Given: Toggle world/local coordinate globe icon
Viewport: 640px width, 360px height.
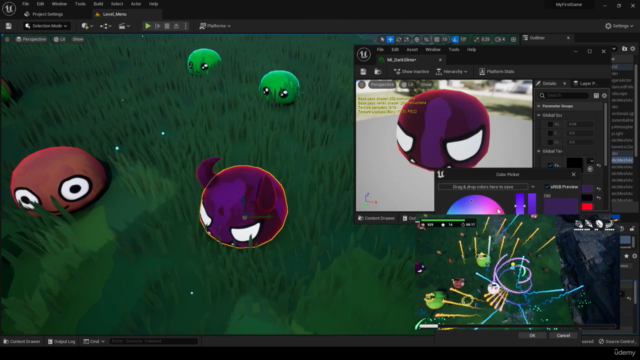Looking at the screenshot, I should click(417, 39).
